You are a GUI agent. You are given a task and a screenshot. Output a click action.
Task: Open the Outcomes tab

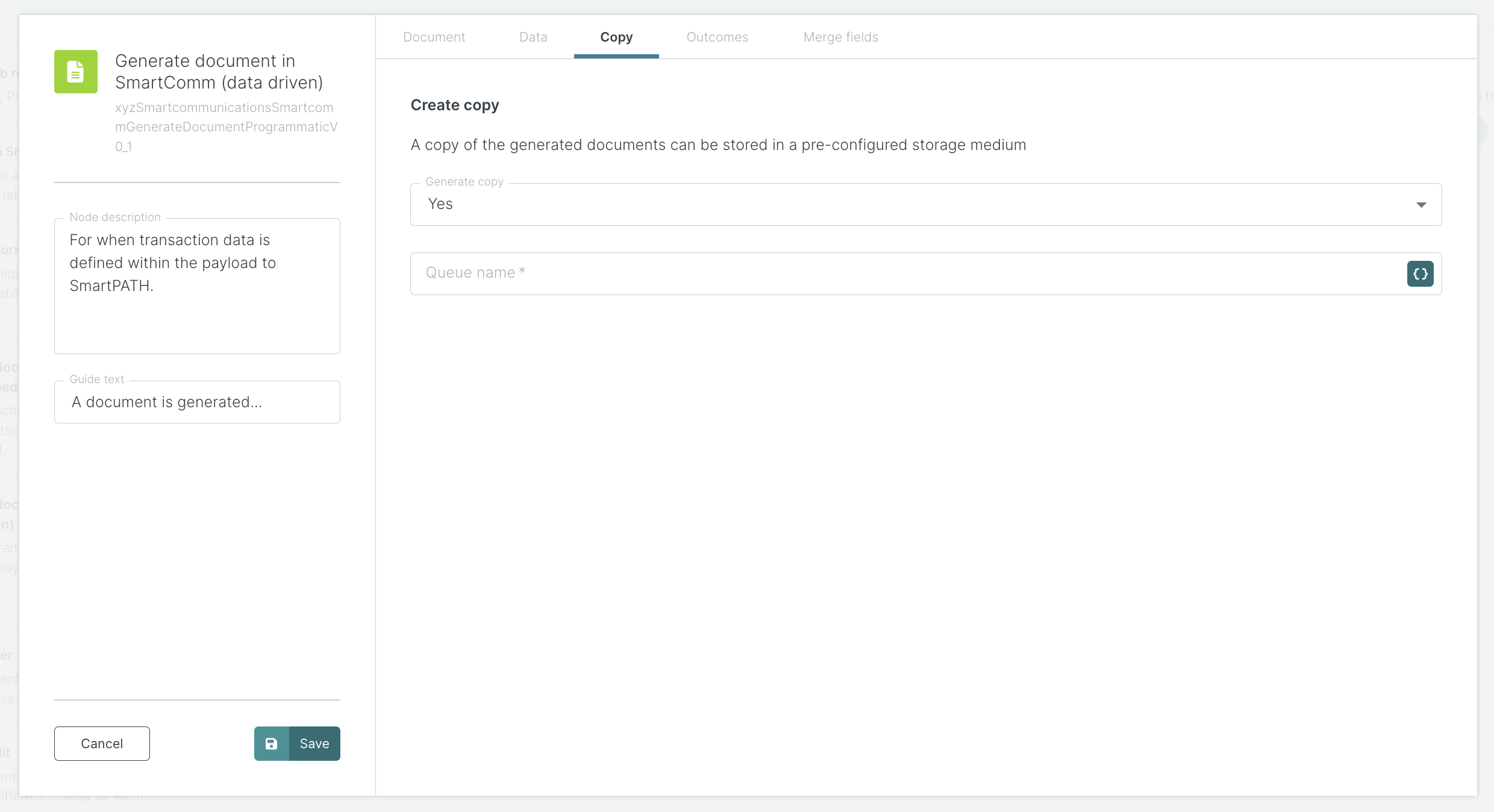tap(717, 37)
